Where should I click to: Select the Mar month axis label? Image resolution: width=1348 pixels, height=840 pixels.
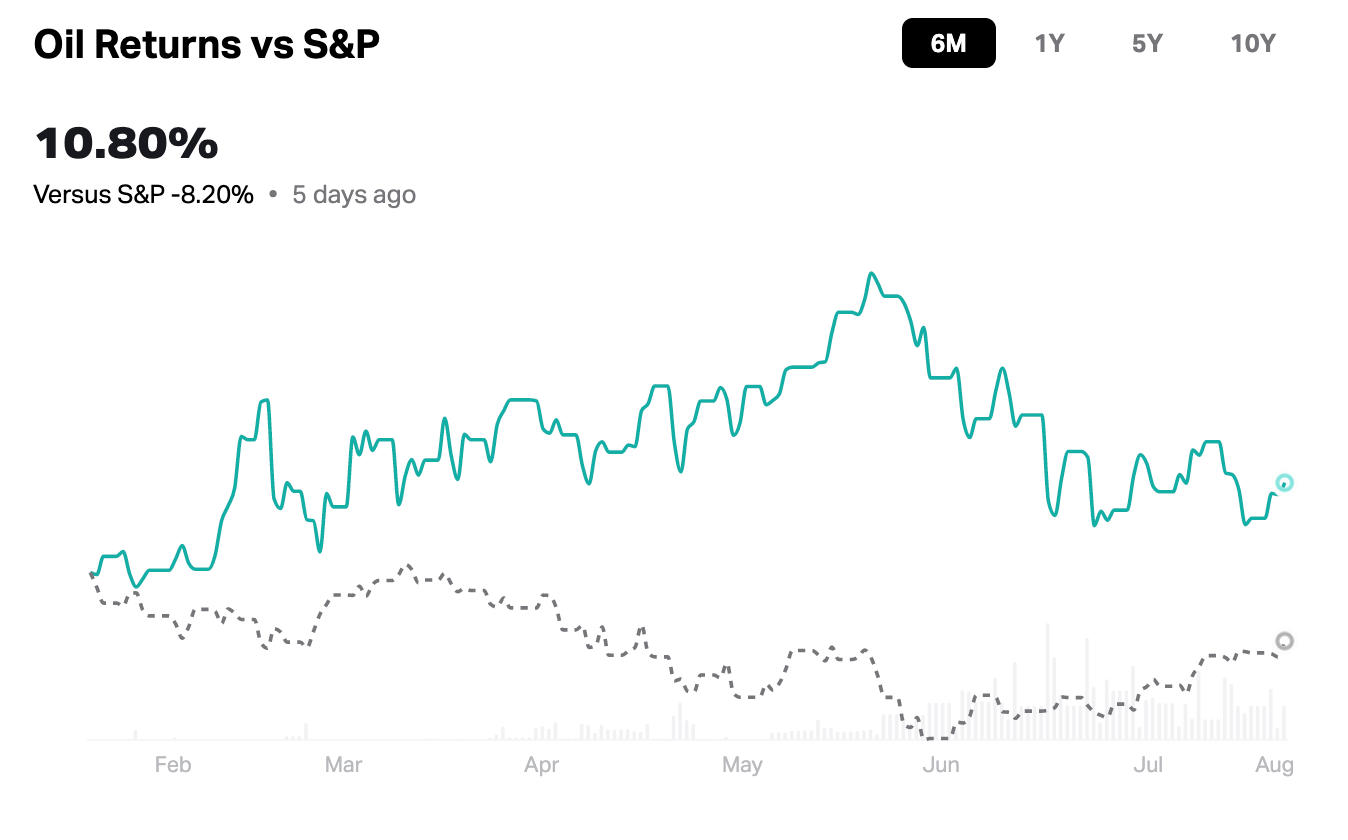click(343, 765)
